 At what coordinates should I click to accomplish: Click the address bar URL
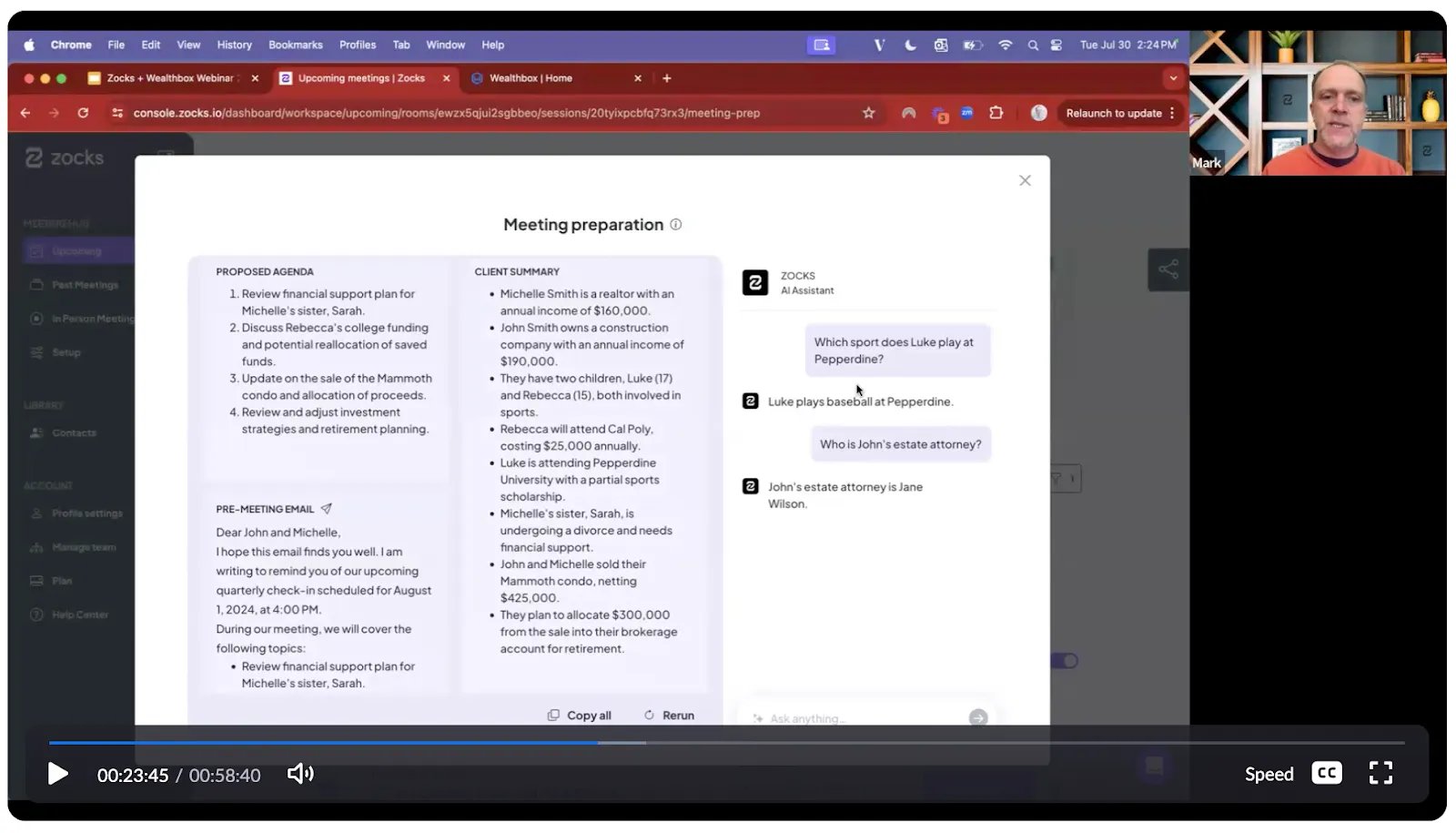coord(447,113)
